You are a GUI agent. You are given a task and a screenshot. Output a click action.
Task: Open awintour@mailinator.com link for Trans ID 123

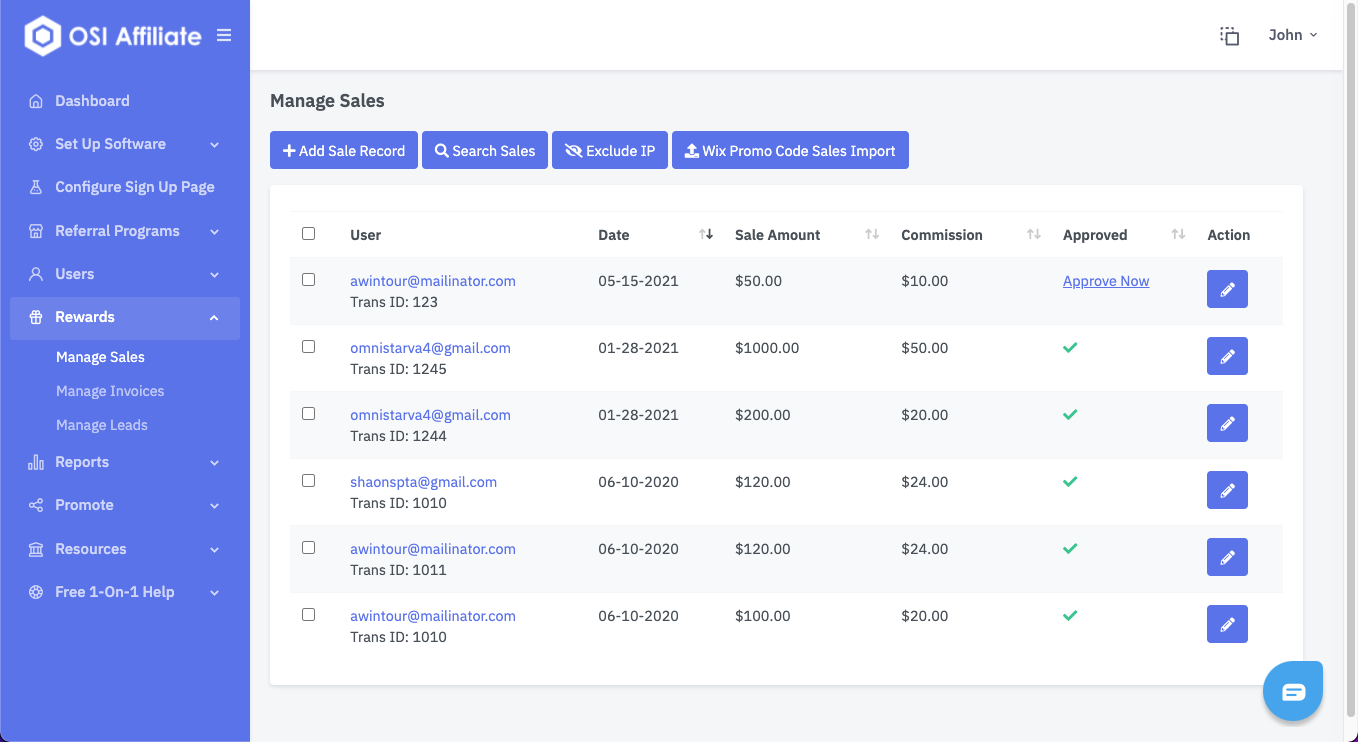(x=433, y=281)
